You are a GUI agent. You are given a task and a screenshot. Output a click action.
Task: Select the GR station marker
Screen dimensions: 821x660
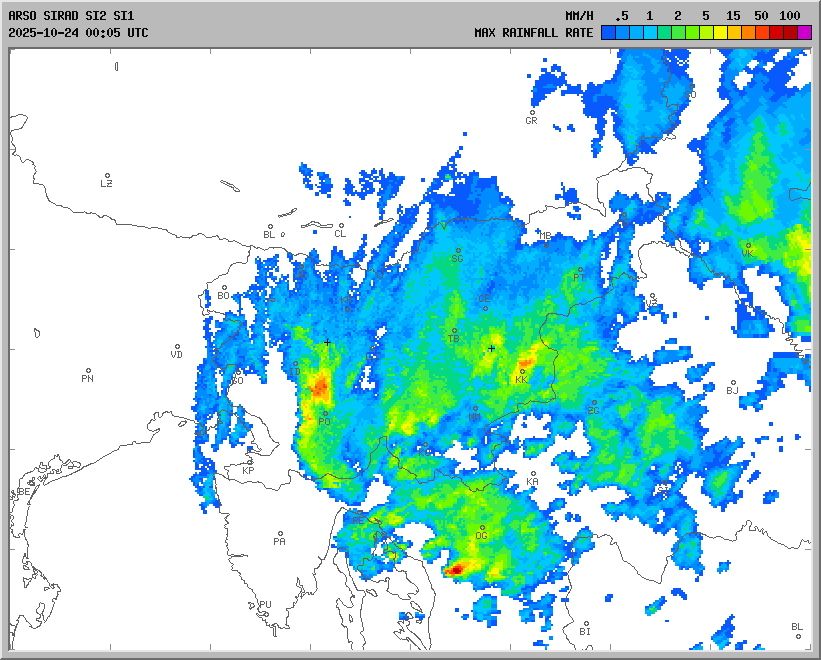(x=532, y=114)
